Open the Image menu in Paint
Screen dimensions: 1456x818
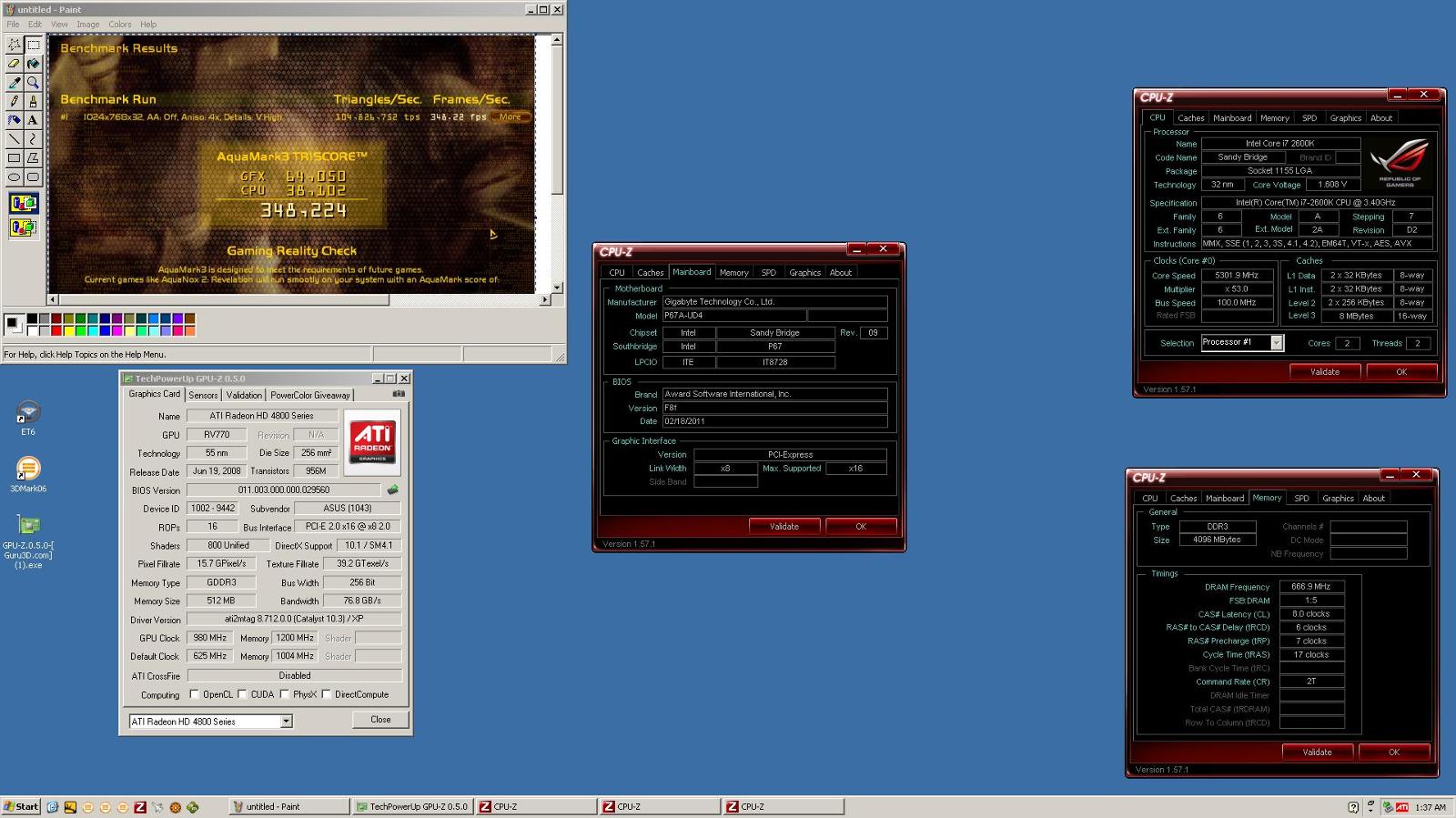pos(88,25)
